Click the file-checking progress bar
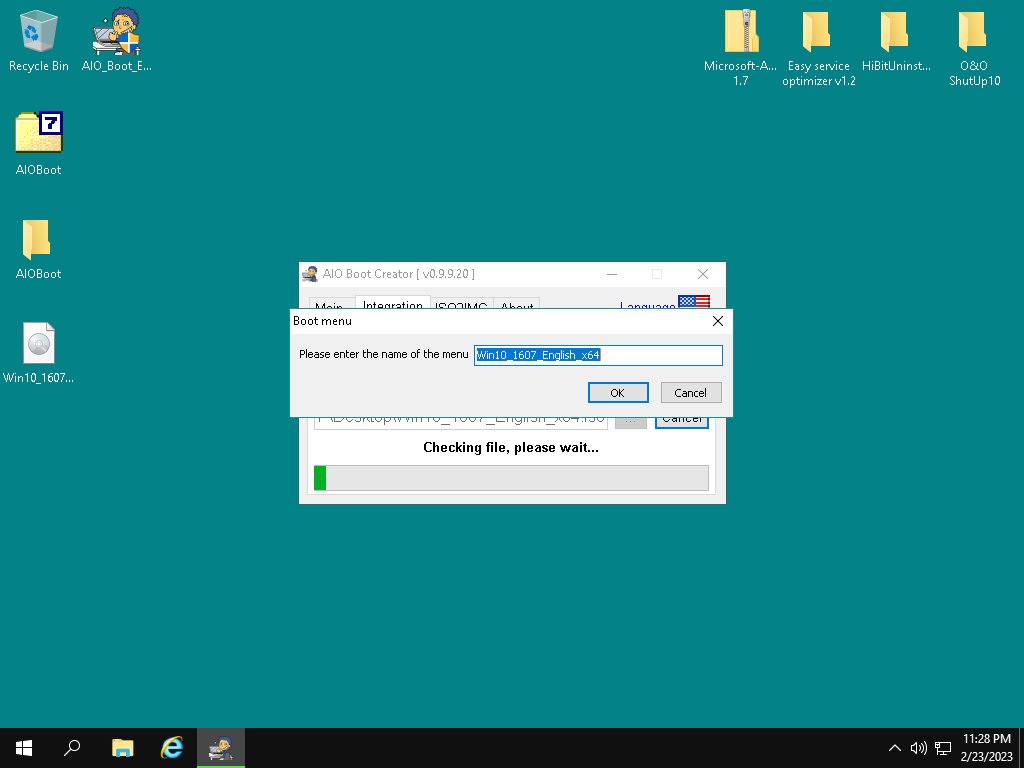This screenshot has width=1024, height=768. pyautogui.click(x=511, y=478)
